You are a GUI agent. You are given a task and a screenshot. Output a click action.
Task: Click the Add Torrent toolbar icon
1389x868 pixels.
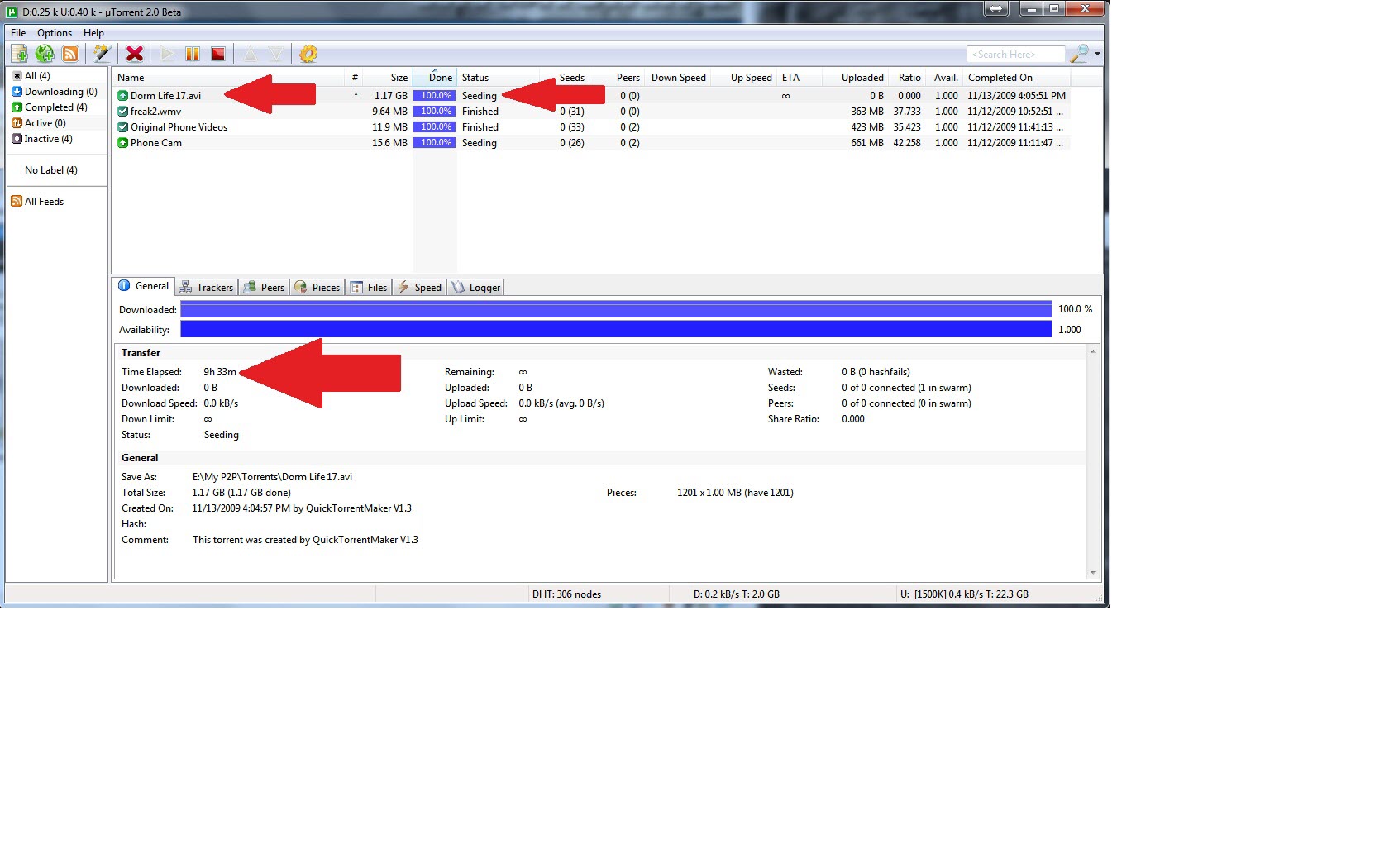(19, 54)
